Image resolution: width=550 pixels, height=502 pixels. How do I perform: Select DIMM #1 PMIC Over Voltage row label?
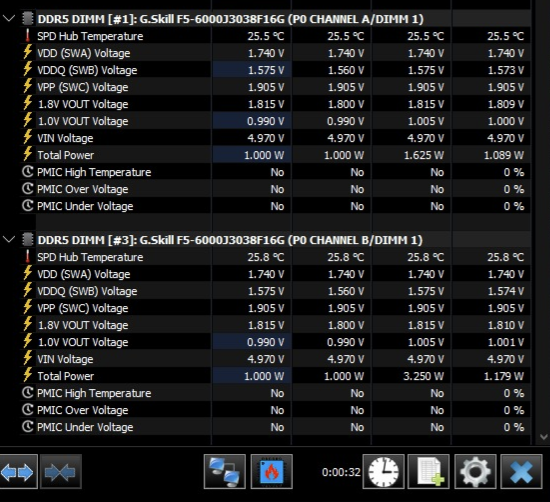[x=83, y=189]
